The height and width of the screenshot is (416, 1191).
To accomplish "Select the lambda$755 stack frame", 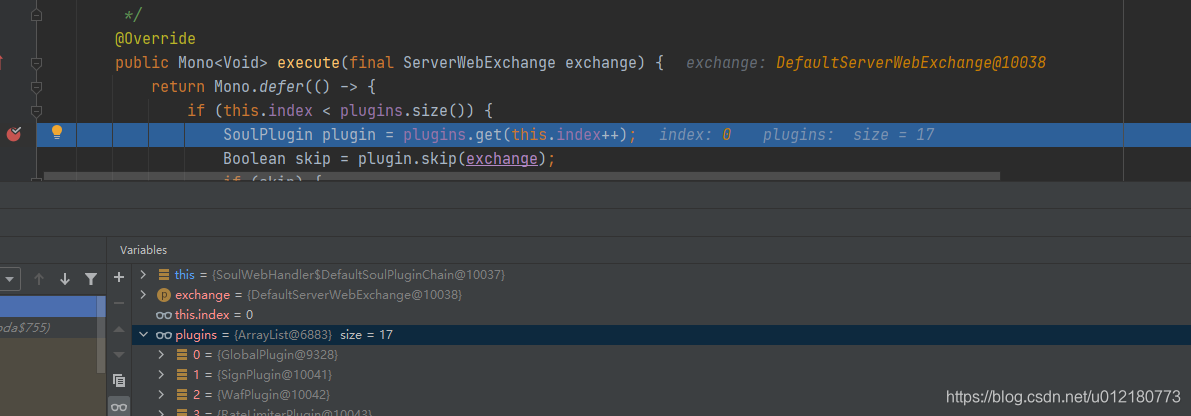I will point(50,327).
